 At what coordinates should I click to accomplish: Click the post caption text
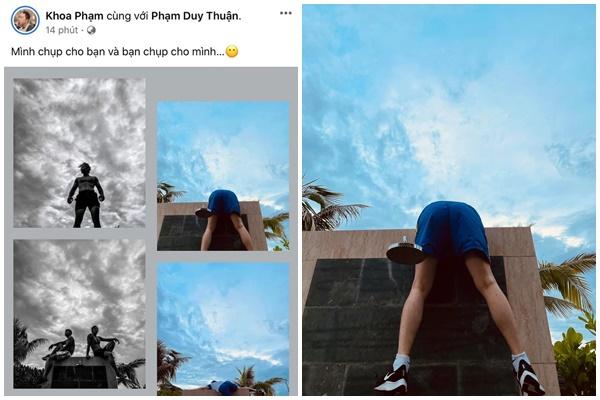(x=116, y=51)
